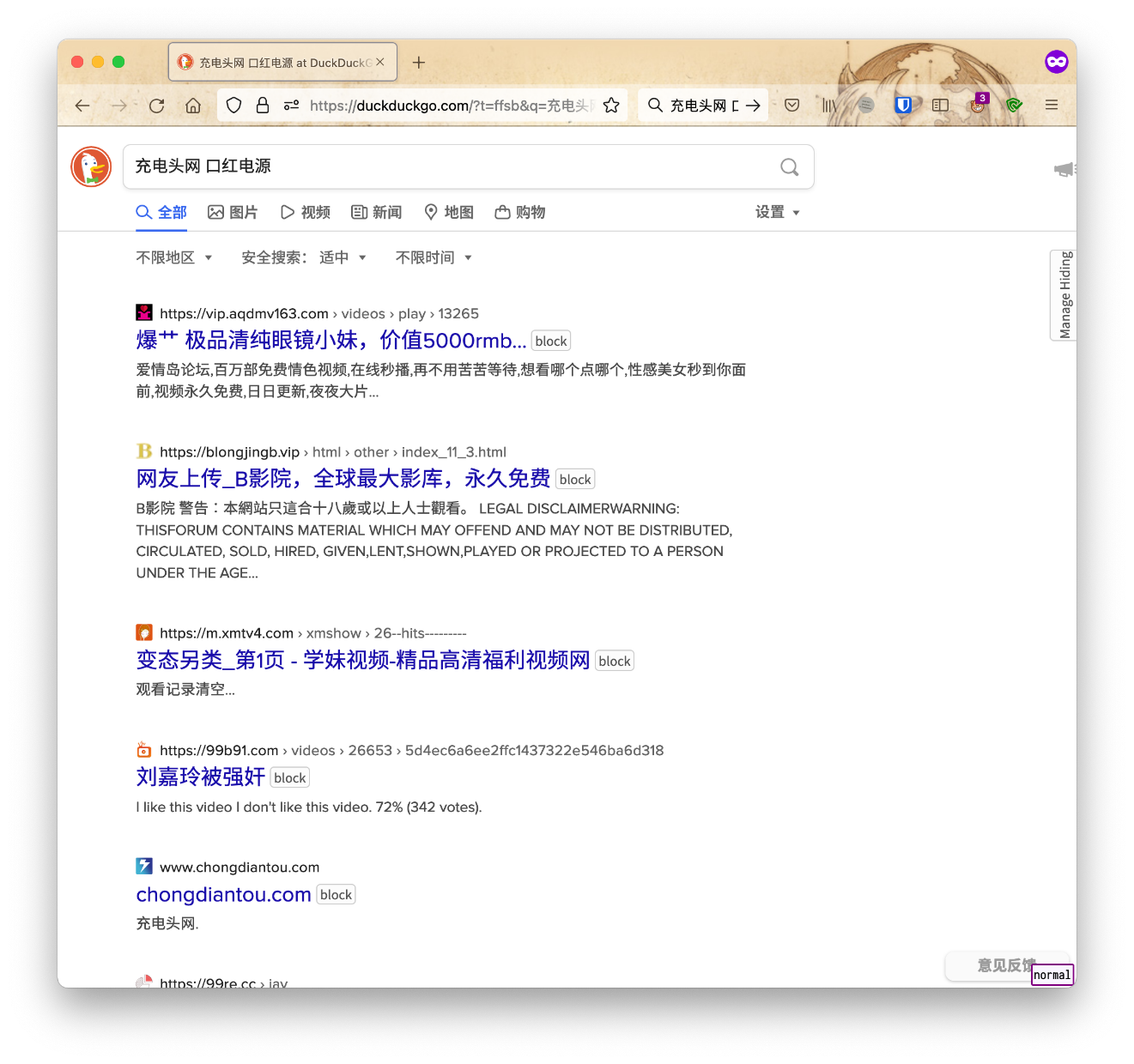Open the Firefox home page

pyautogui.click(x=193, y=106)
